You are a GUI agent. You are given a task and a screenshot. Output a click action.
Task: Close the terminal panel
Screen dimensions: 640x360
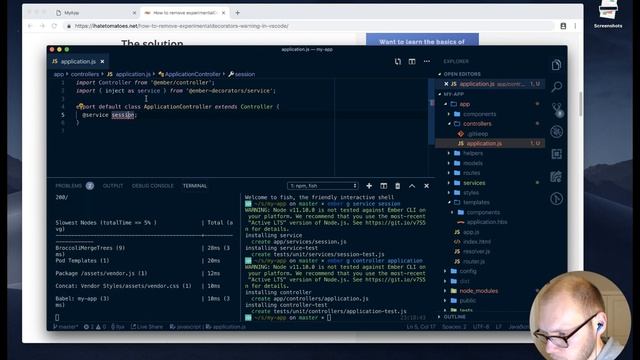pos(427,186)
